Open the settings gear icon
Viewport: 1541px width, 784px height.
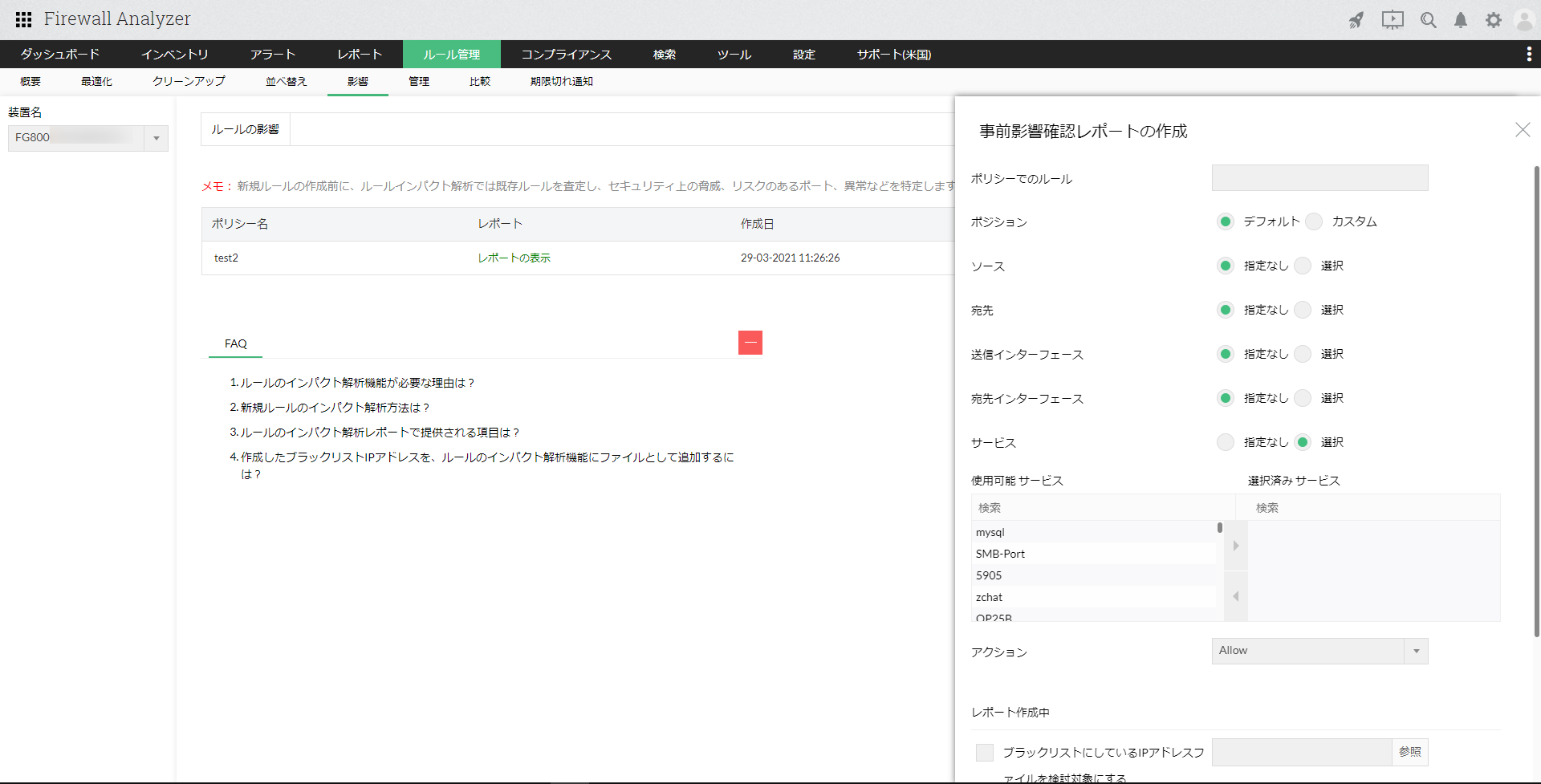coord(1493,20)
